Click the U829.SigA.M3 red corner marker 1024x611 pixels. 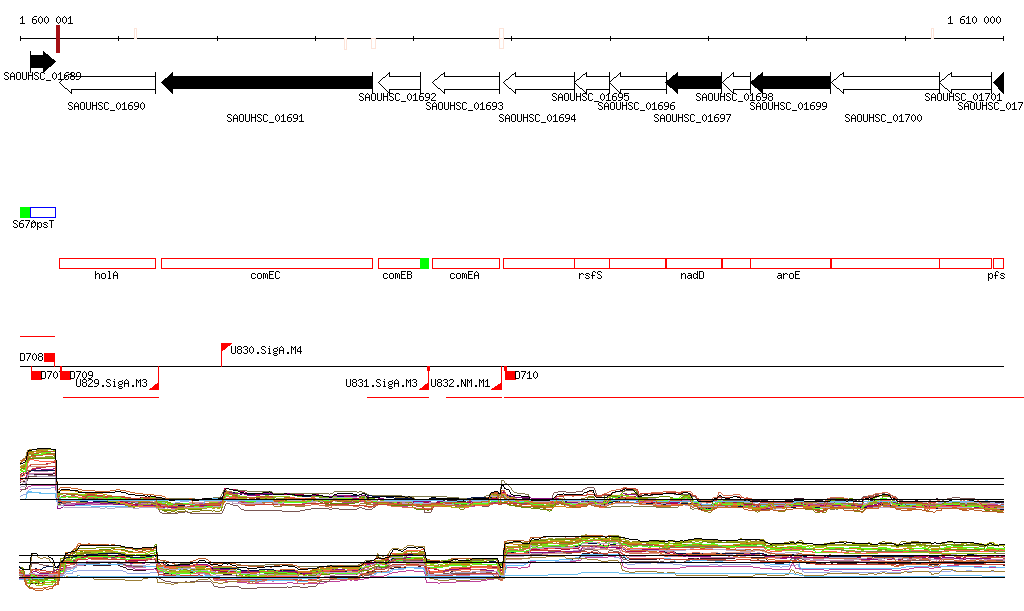pyautogui.click(x=155, y=386)
